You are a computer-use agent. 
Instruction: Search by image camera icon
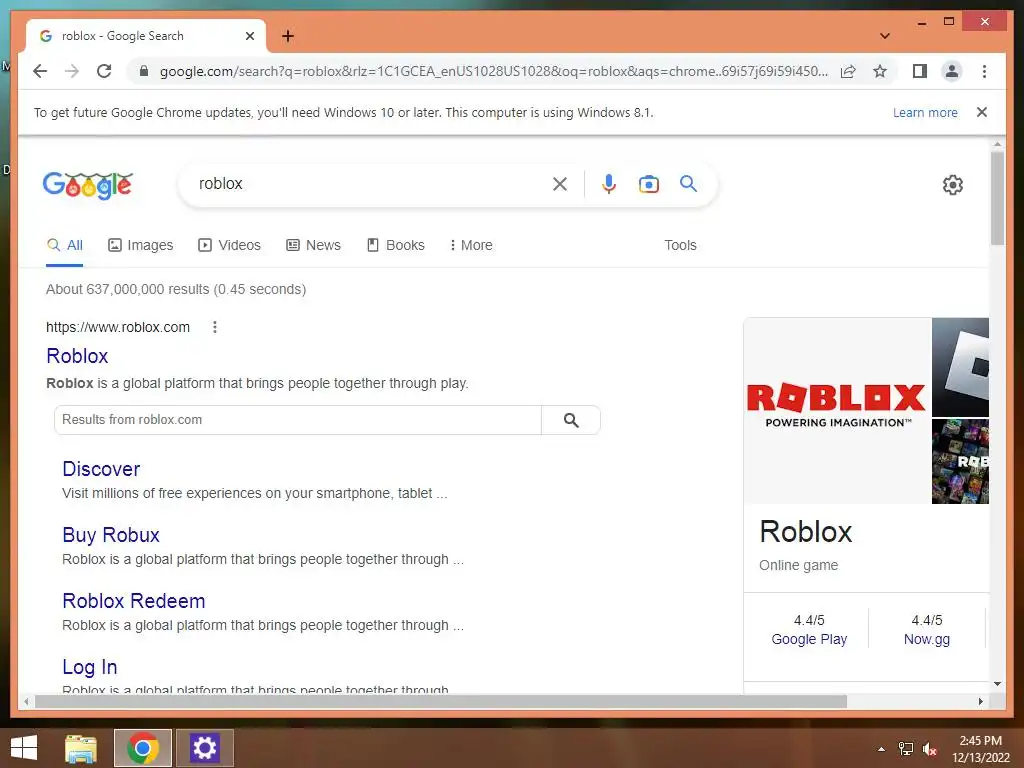[648, 184]
